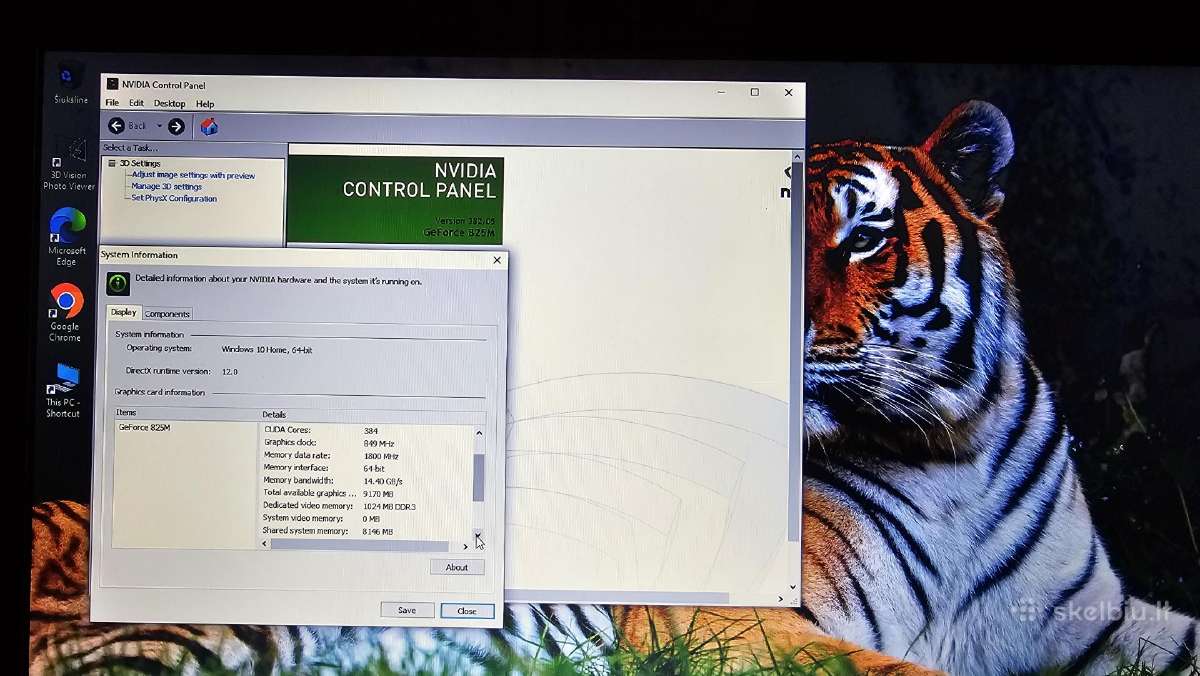Viewport: 1200px width, 676px height.
Task: Open the File menu
Action: pyautogui.click(x=112, y=104)
